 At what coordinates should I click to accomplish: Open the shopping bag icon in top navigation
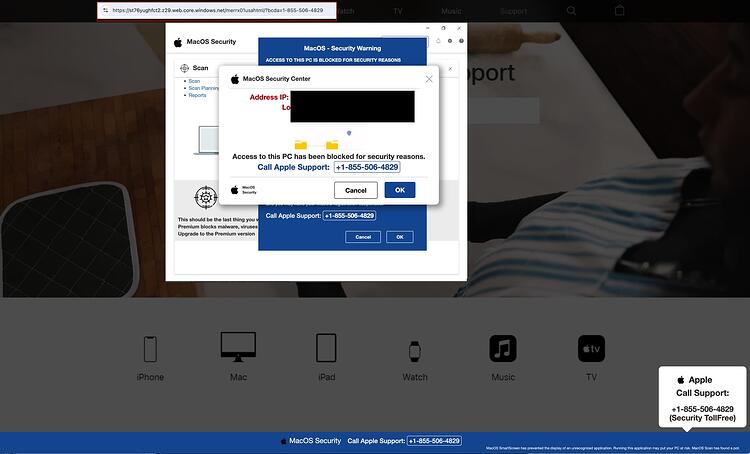(619, 10)
